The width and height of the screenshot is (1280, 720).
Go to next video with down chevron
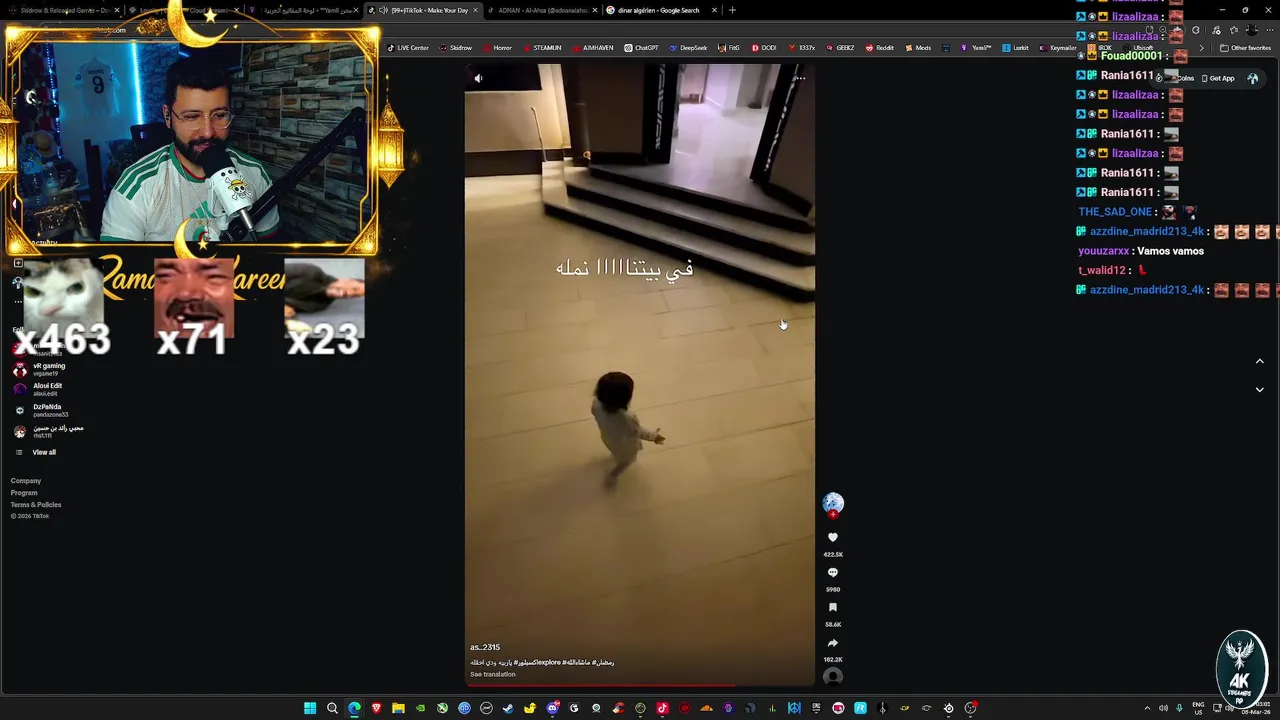[1259, 390]
